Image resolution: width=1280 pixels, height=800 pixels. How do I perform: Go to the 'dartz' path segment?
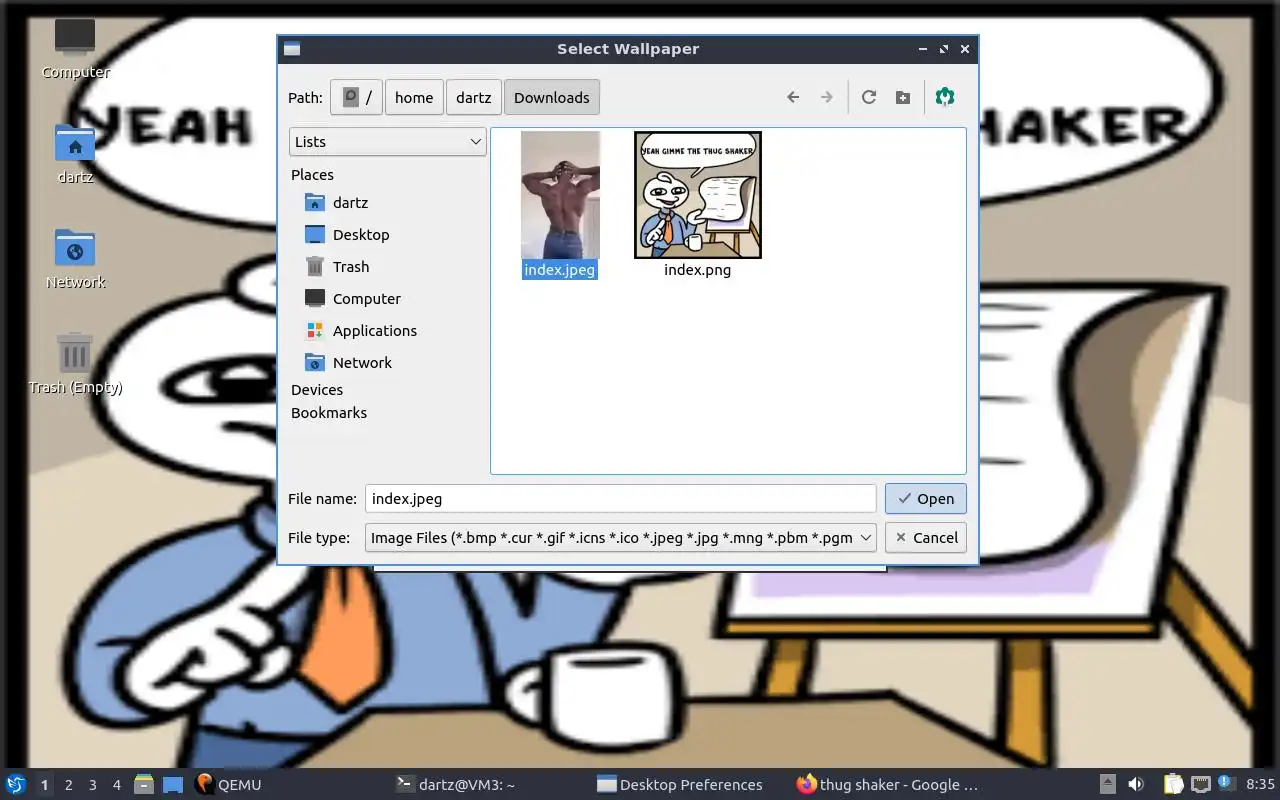pyautogui.click(x=474, y=97)
